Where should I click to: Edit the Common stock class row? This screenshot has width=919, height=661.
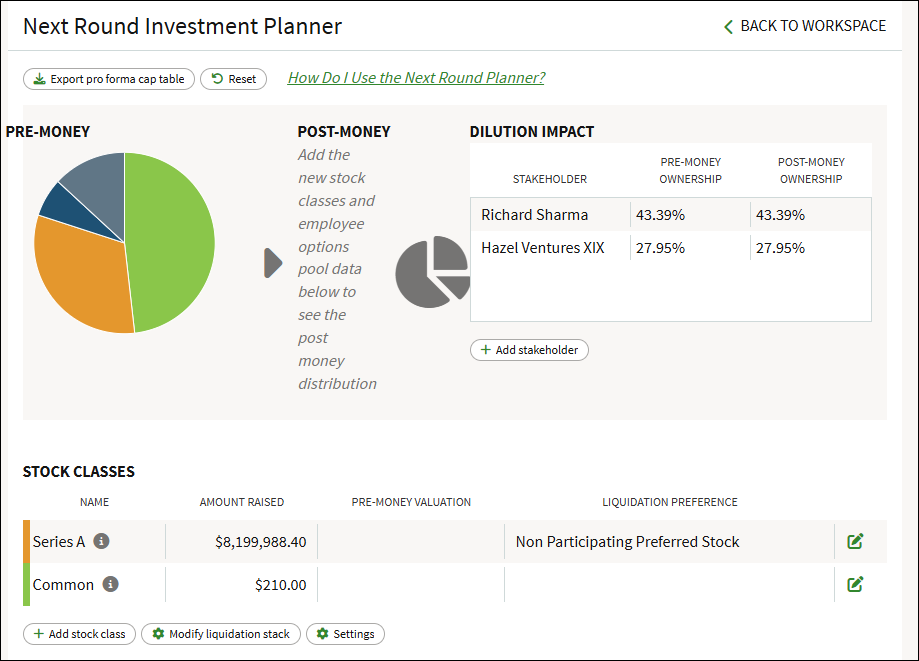point(855,584)
